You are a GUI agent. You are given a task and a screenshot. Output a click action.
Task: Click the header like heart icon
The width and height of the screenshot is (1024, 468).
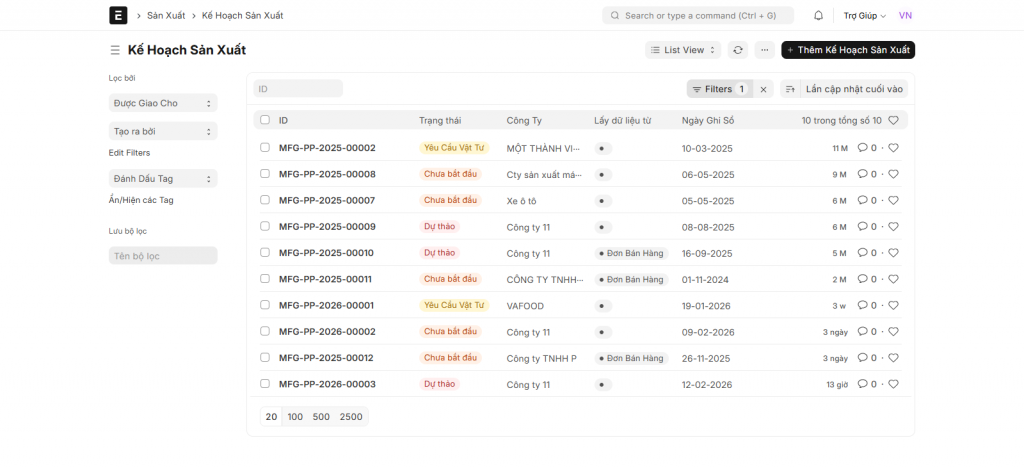(894, 120)
